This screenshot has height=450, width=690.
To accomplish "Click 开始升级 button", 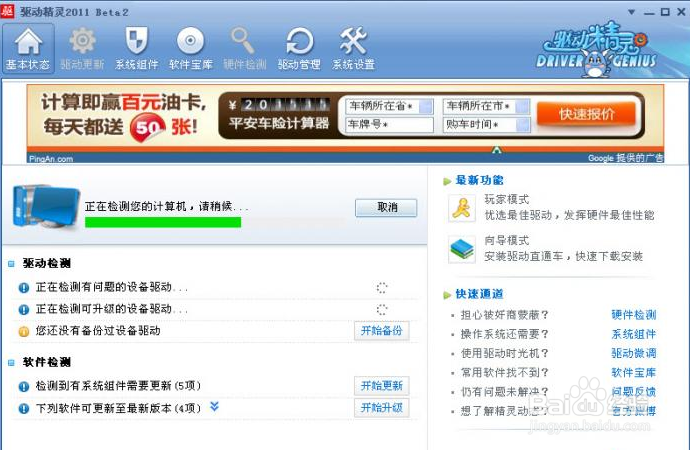I will pos(382,408).
